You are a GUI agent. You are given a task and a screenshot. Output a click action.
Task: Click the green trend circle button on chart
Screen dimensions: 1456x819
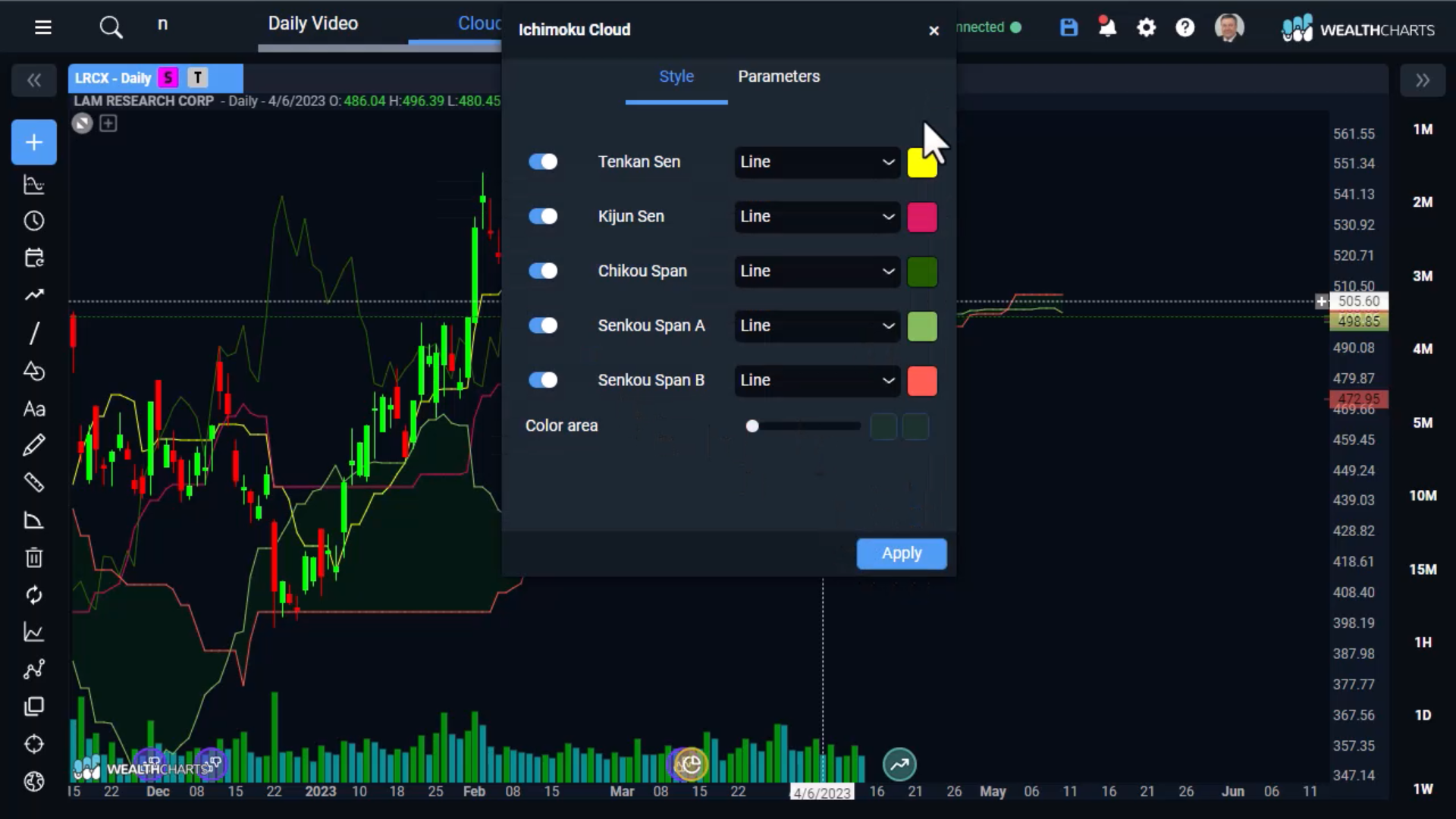899,764
